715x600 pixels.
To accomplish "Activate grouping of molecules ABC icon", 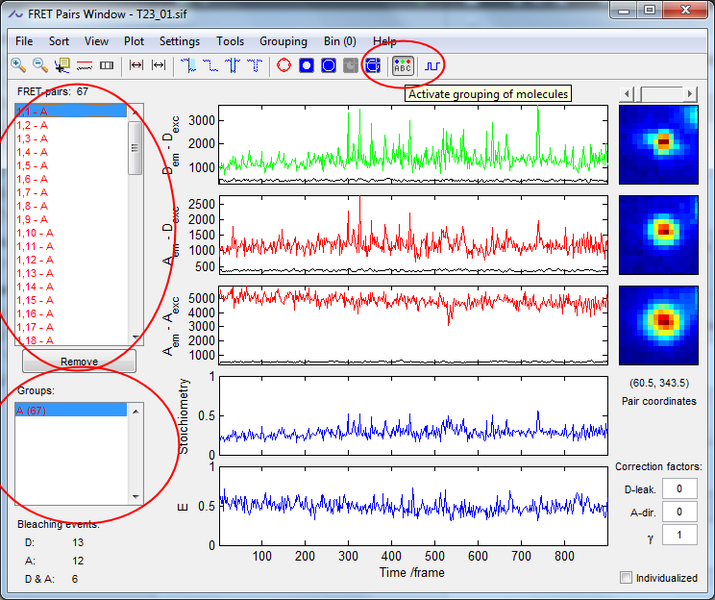I will pos(402,66).
